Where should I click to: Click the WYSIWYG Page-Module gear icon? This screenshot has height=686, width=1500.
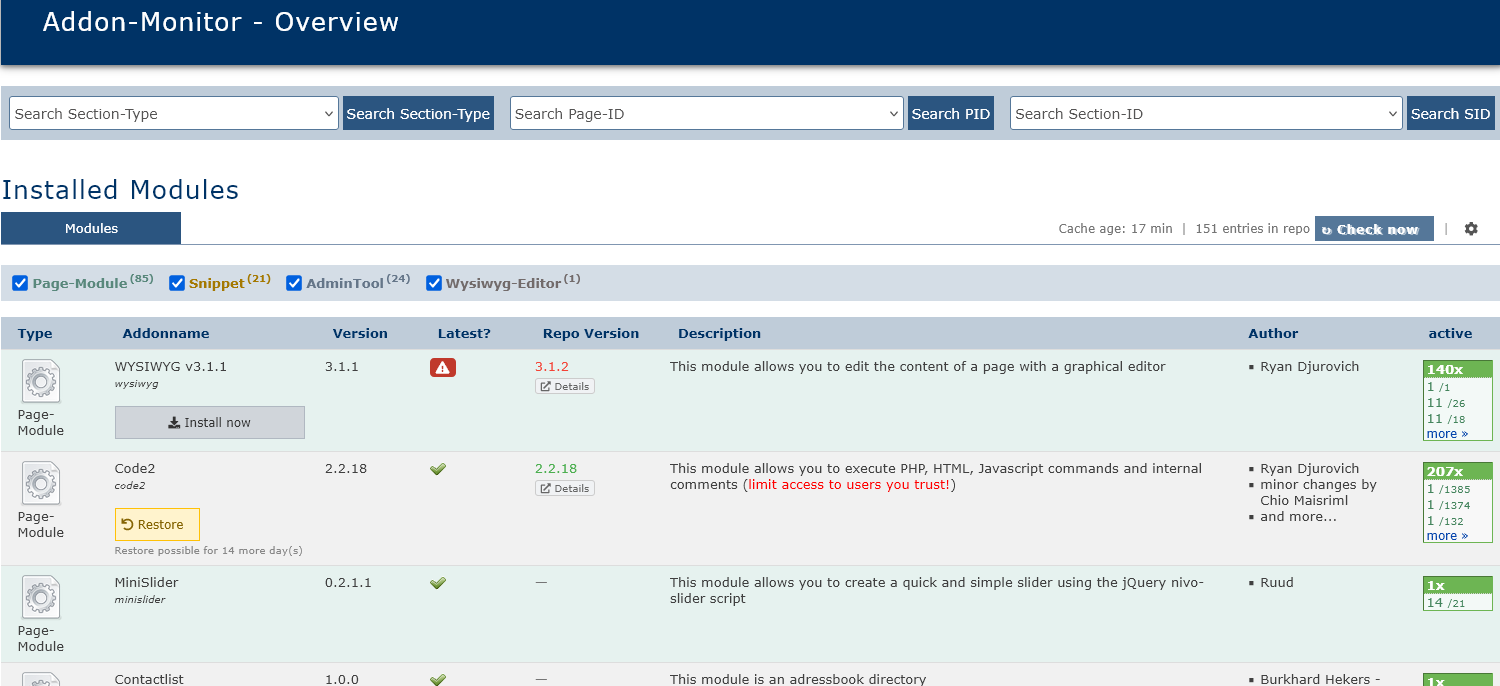[41, 382]
